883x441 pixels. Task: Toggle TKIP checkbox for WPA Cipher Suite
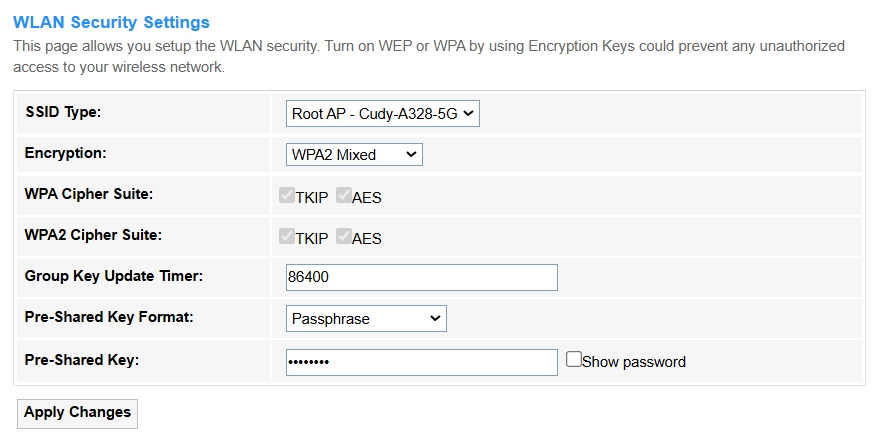pyautogui.click(x=287, y=196)
